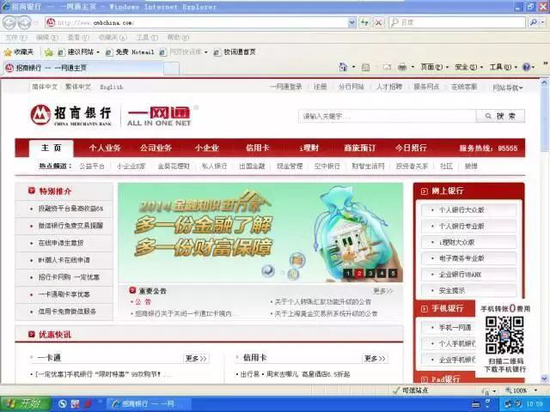
Task: Click the magnifier search button in IE search box
Action: [x=534, y=23]
